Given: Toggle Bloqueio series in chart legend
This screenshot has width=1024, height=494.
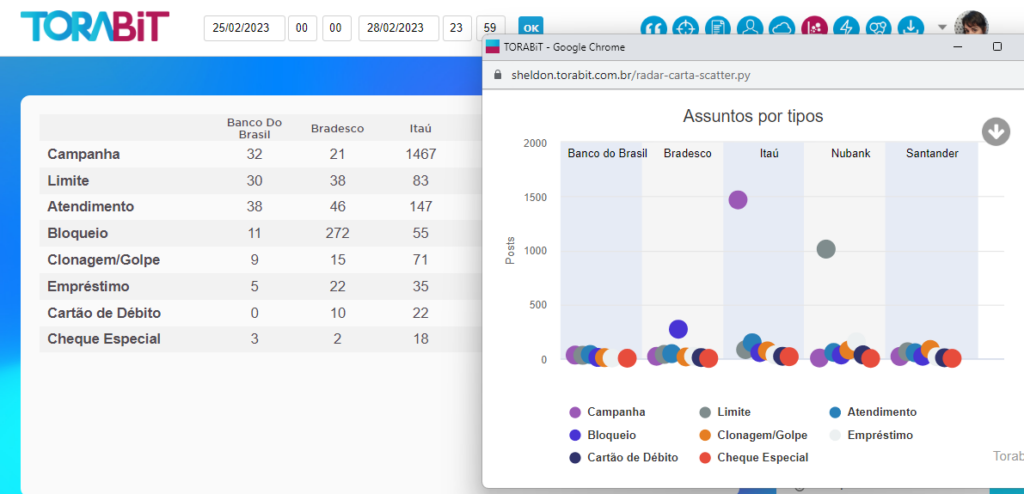Looking at the screenshot, I should (x=603, y=435).
